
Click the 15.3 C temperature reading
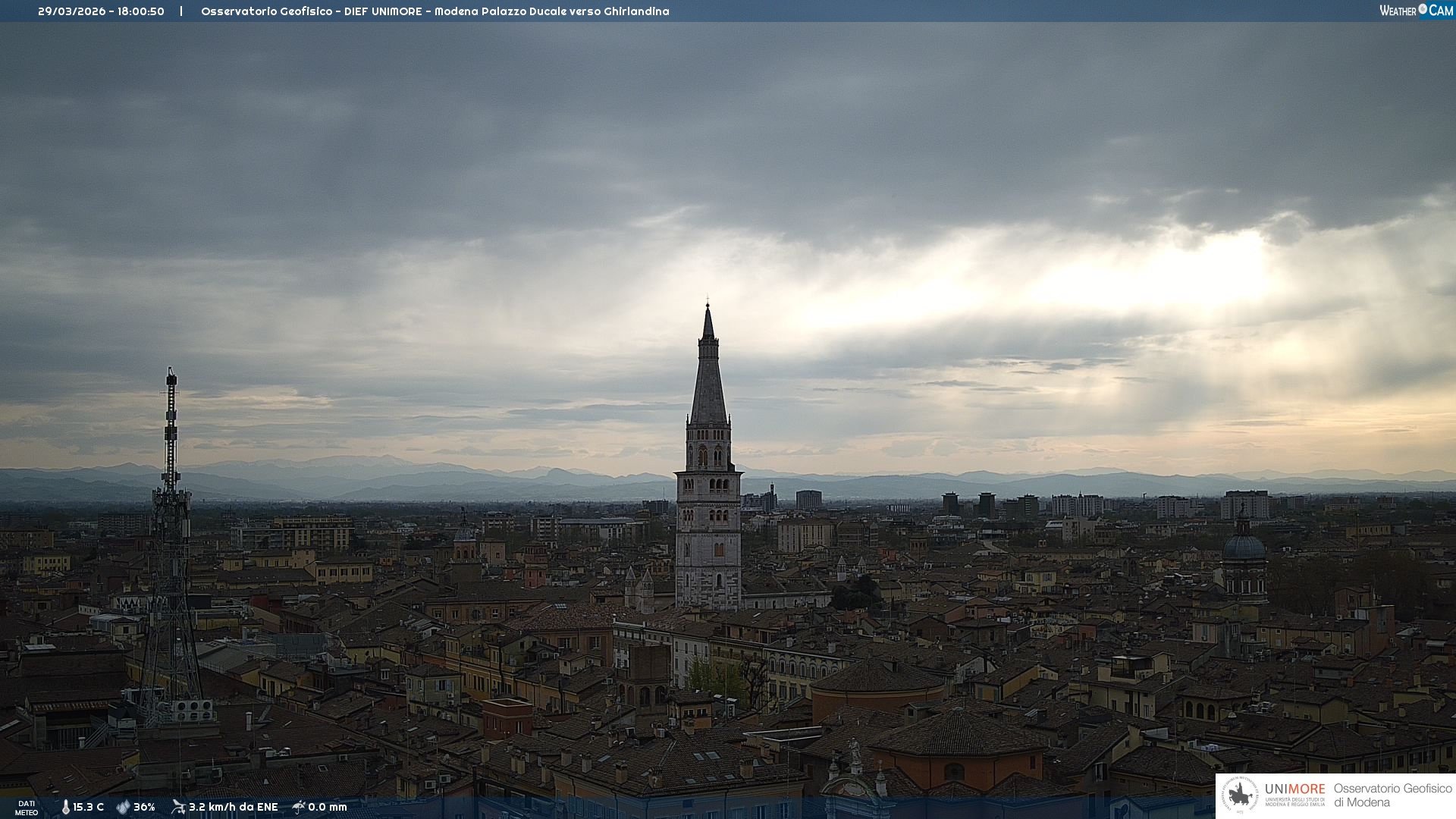click(x=89, y=807)
